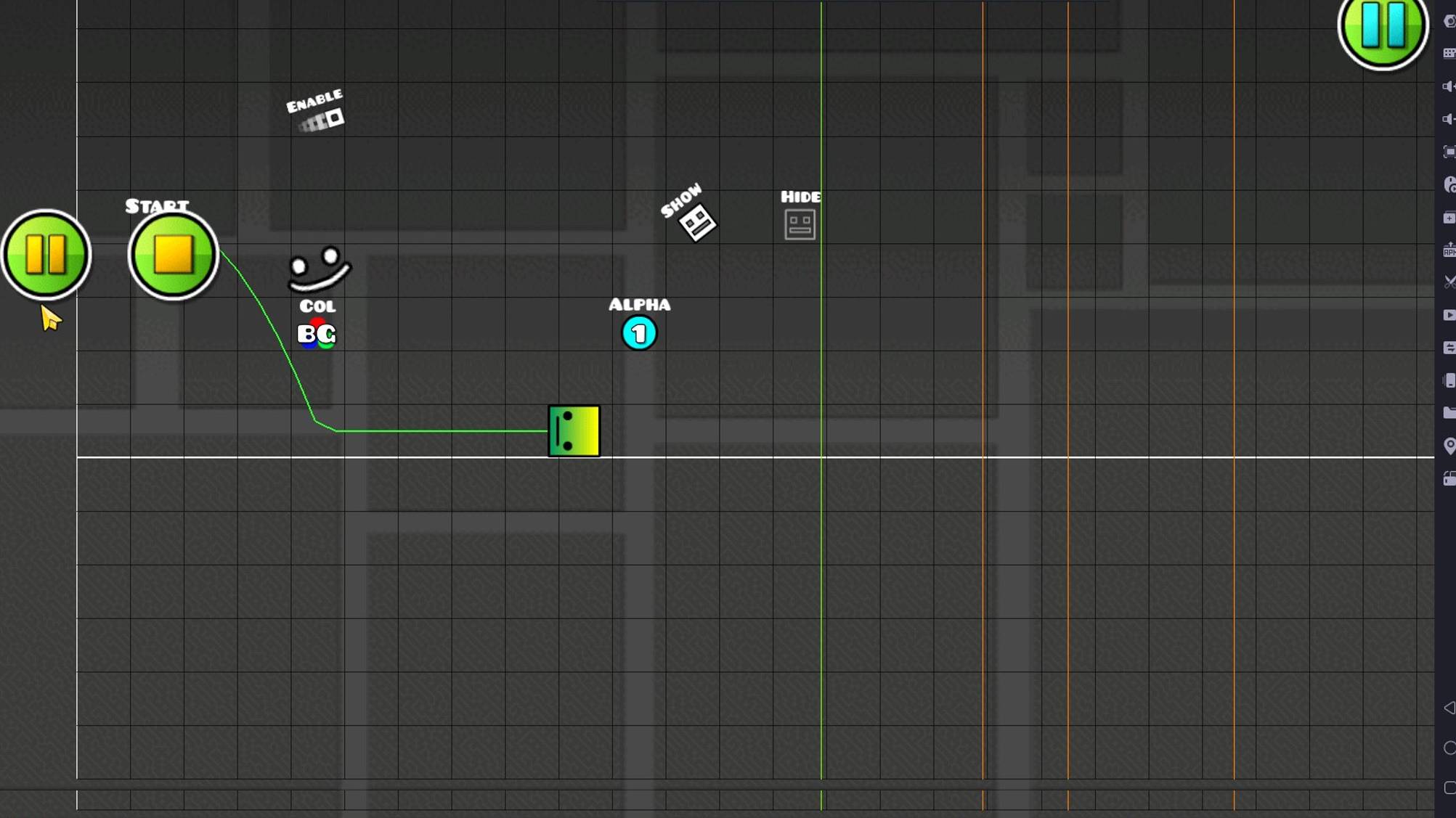Click the green-yellow player cube
Viewport: 1456px width, 818px height.
point(574,431)
